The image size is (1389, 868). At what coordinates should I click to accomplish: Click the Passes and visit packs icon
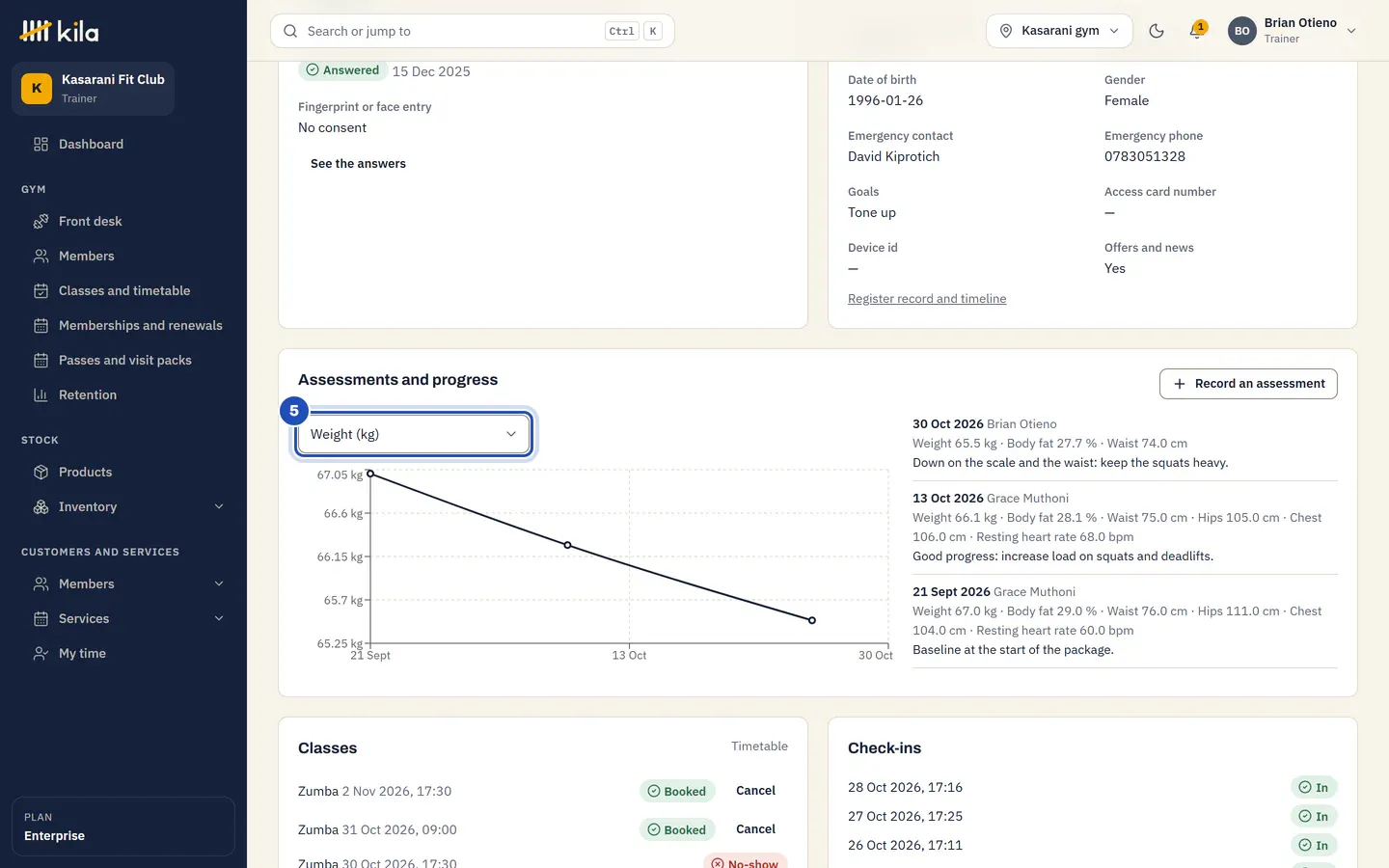point(41,361)
